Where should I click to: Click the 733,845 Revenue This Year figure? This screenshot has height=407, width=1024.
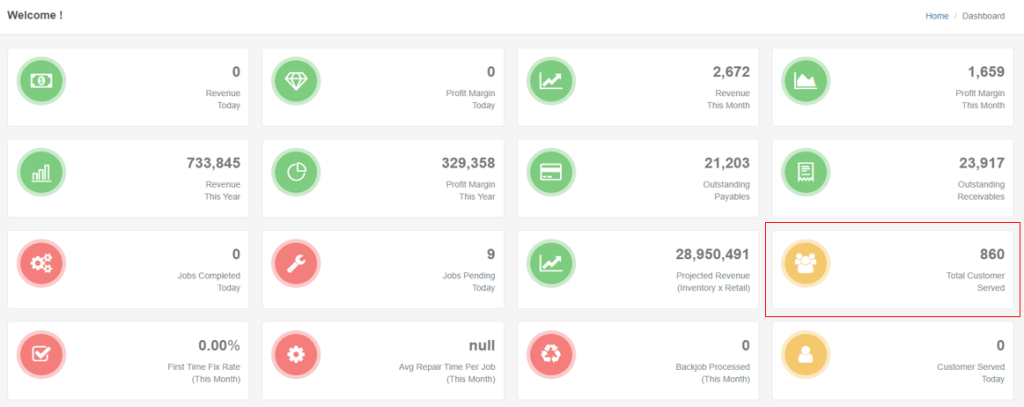(x=213, y=163)
